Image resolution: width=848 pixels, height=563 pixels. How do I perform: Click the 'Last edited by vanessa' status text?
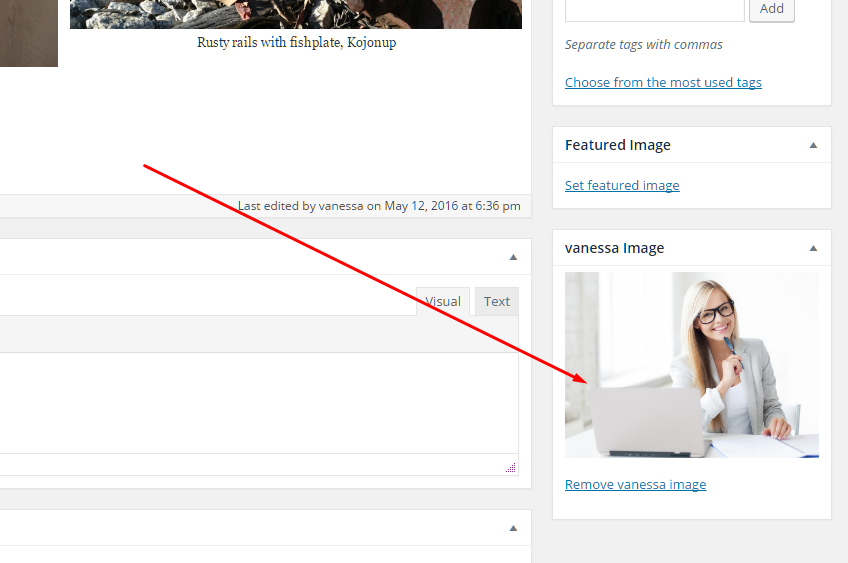coord(379,206)
